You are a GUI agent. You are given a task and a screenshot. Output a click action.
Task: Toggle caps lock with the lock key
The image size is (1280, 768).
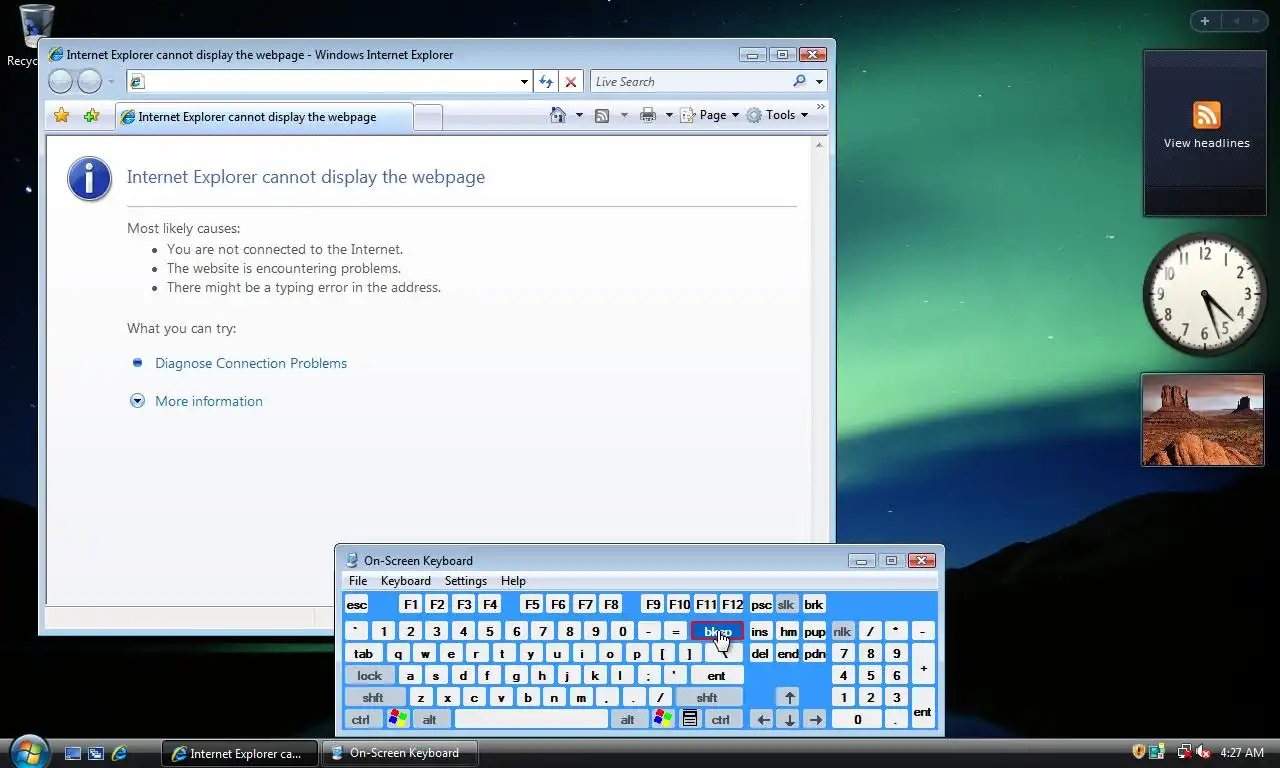click(x=369, y=676)
